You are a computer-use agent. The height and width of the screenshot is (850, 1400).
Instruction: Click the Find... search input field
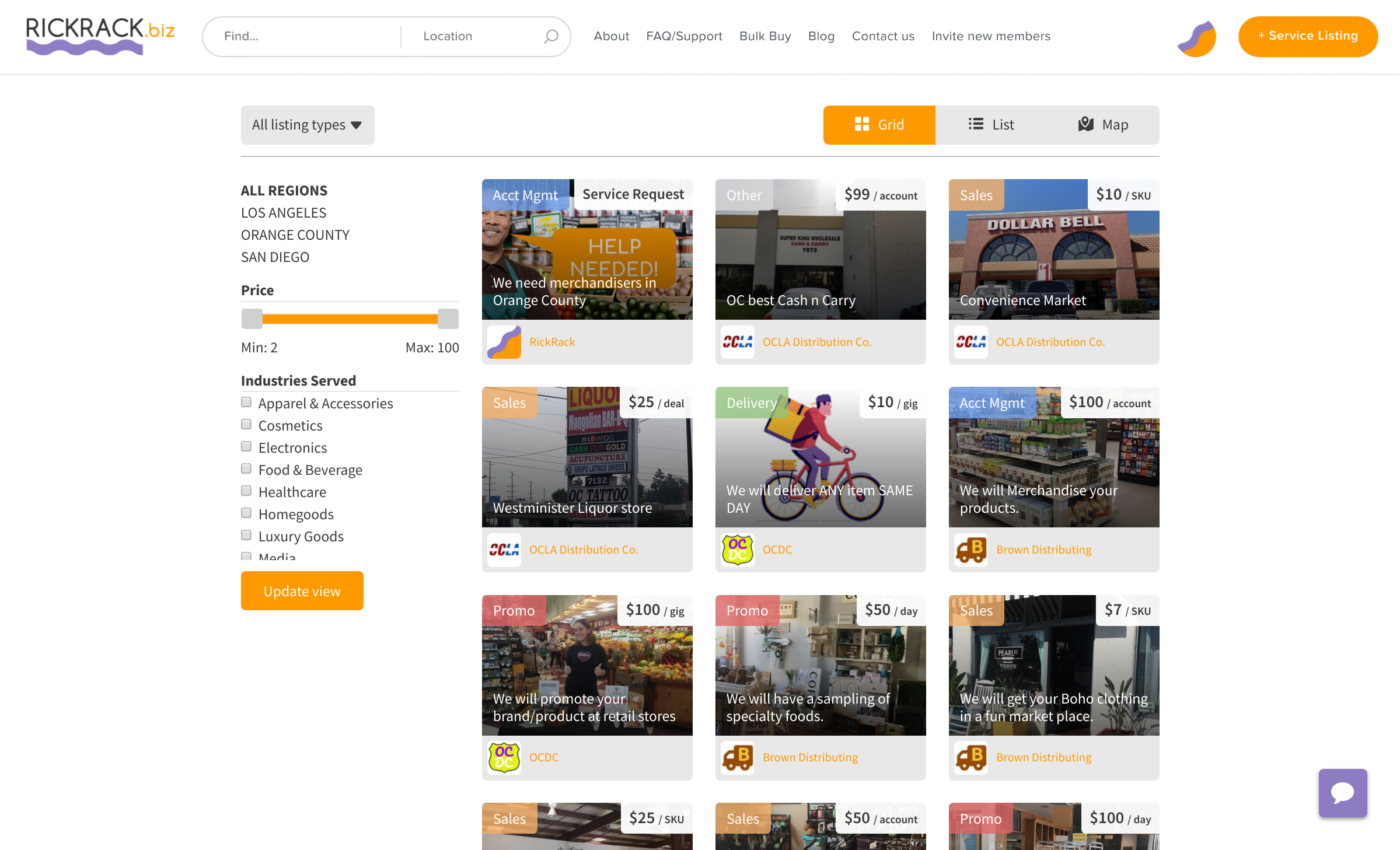tap(303, 36)
